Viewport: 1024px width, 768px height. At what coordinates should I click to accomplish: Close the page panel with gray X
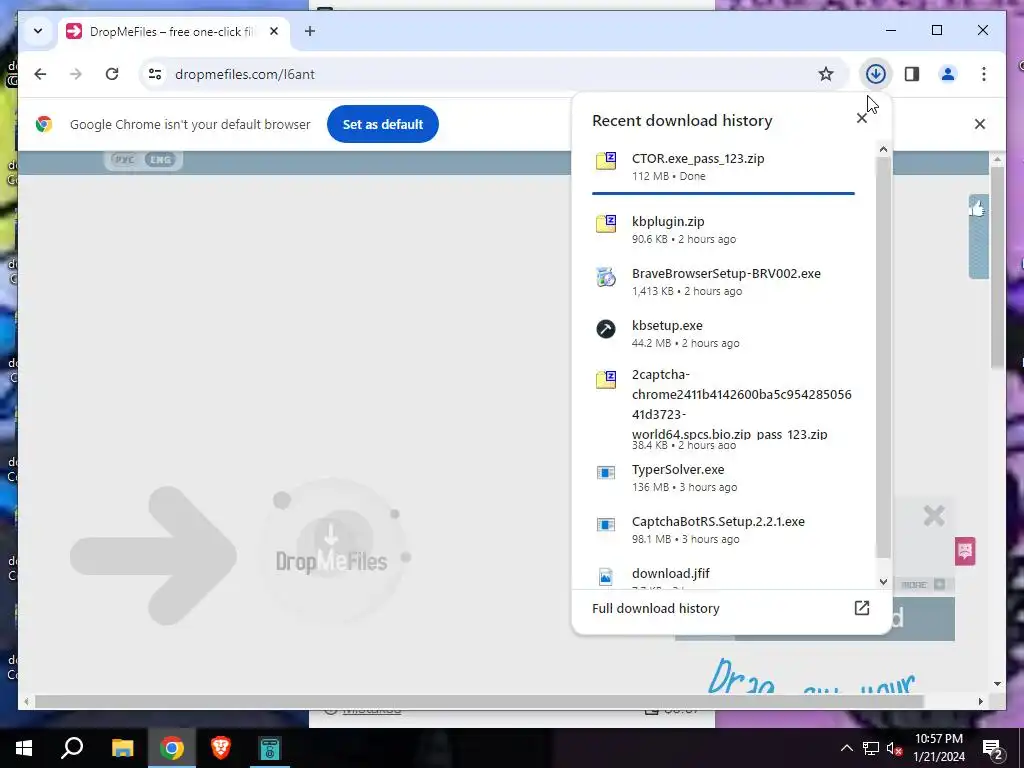pyautogui.click(x=934, y=516)
